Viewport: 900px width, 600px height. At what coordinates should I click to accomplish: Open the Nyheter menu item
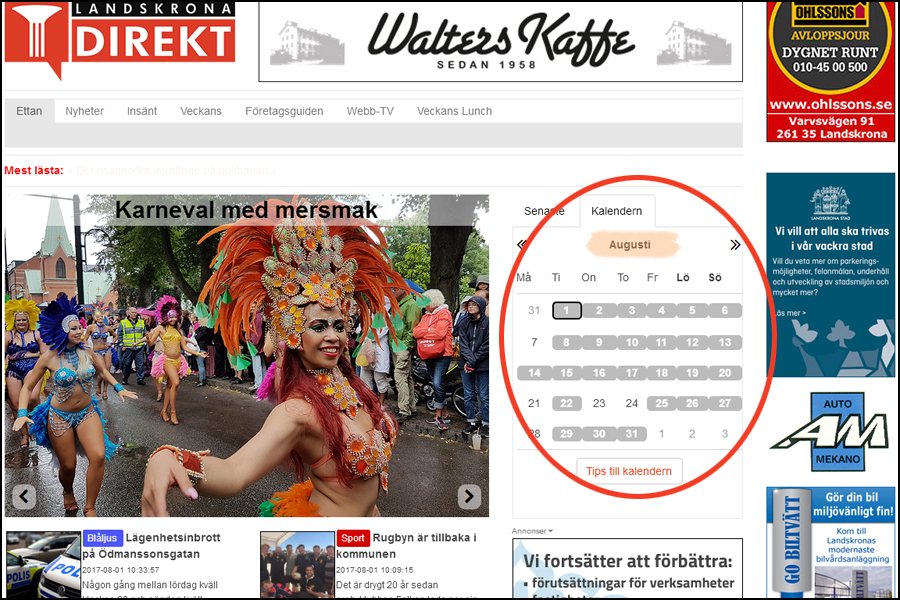coord(84,111)
